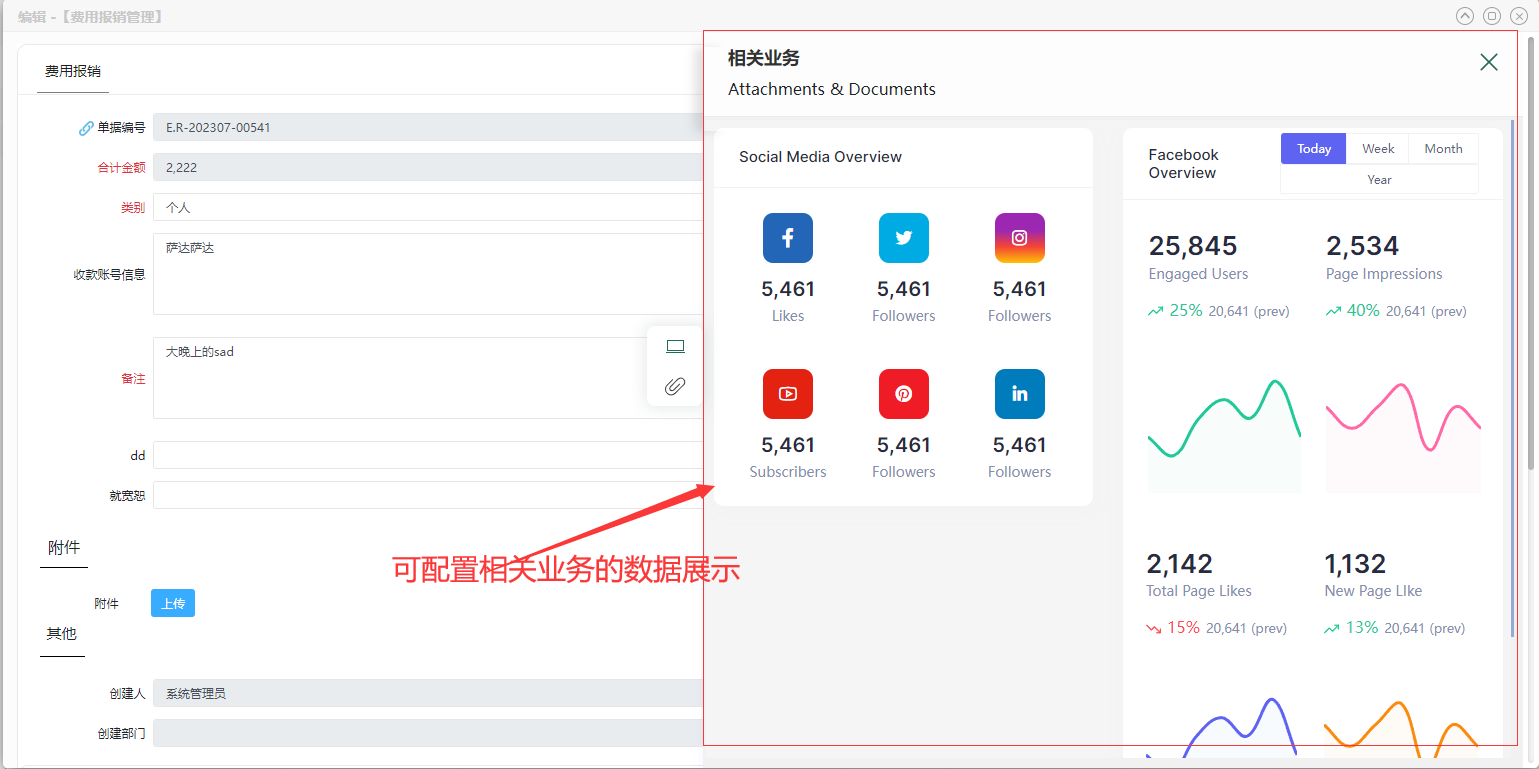Click the link icon beside 单据编号
The height and width of the screenshot is (769, 1539).
tap(86, 128)
